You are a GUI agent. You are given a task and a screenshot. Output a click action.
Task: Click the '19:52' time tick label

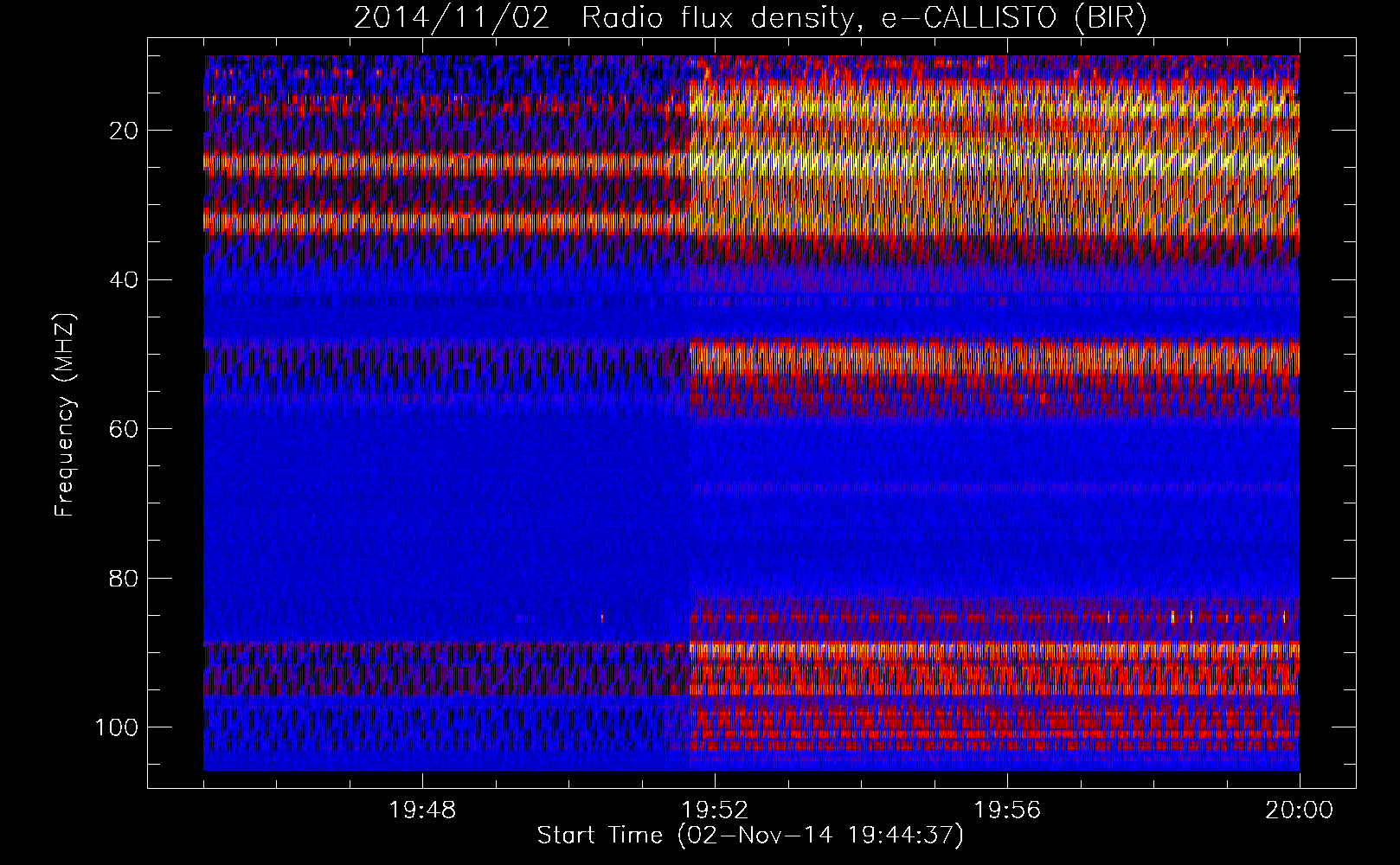(715, 811)
